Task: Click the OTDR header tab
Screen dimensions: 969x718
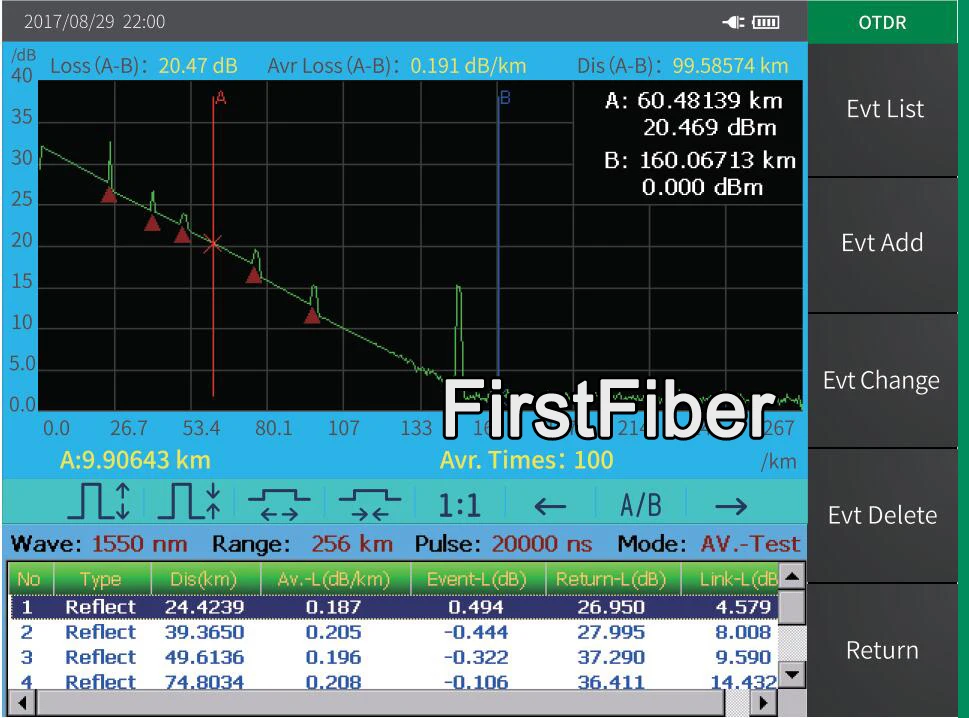Action: tap(882, 22)
